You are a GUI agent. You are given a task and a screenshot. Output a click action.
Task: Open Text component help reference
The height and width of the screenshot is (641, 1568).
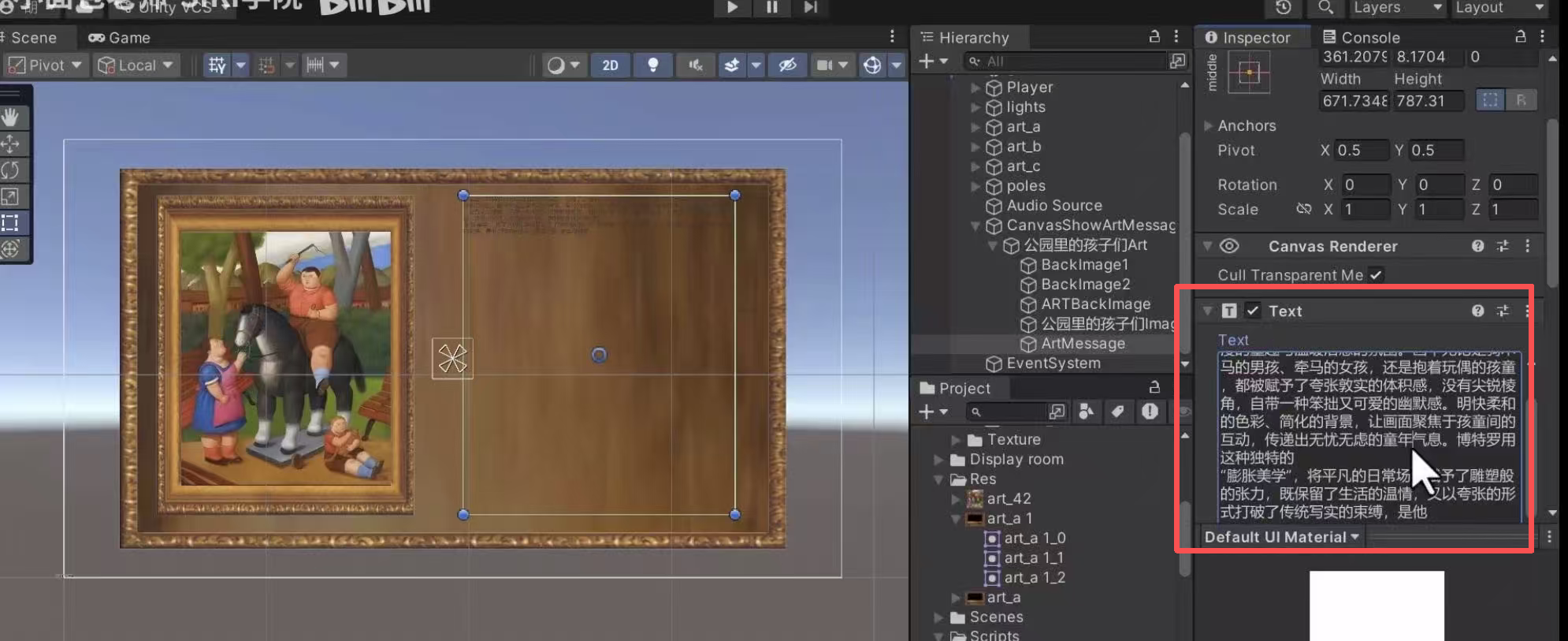[x=1477, y=311]
